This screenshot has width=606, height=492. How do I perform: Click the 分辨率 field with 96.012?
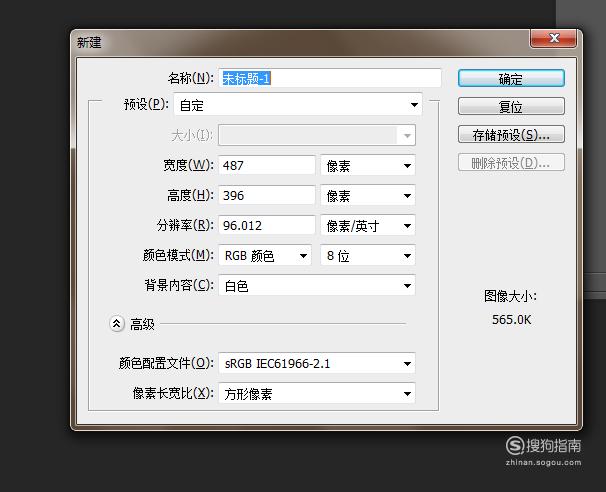click(267, 225)
